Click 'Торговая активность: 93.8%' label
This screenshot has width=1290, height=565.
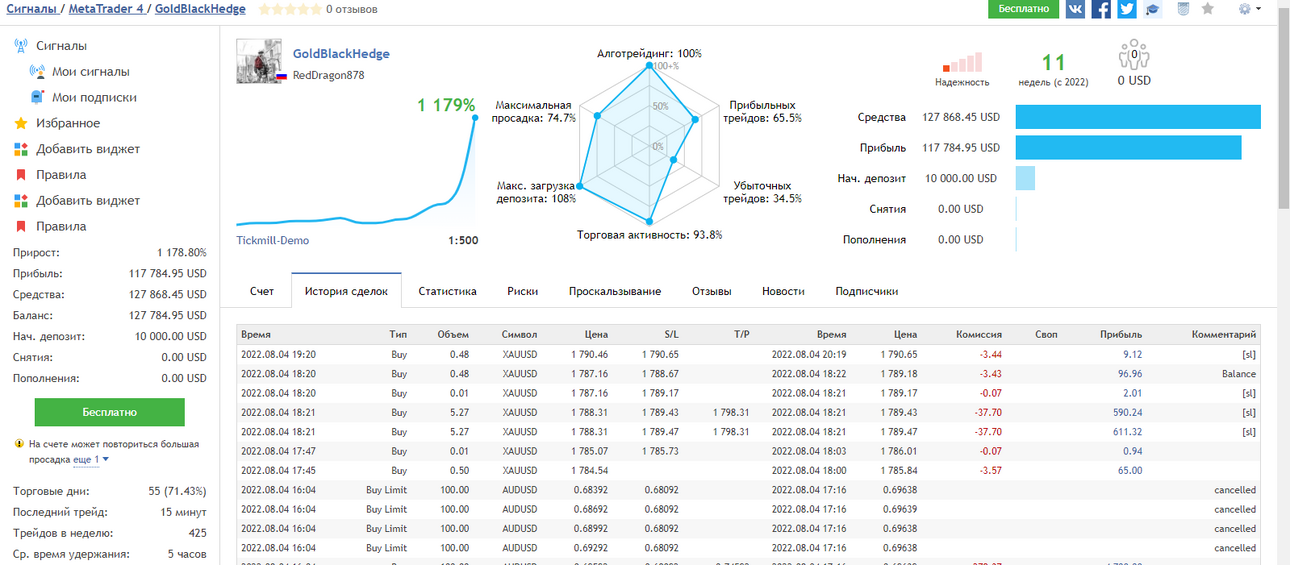coord(649,235)
